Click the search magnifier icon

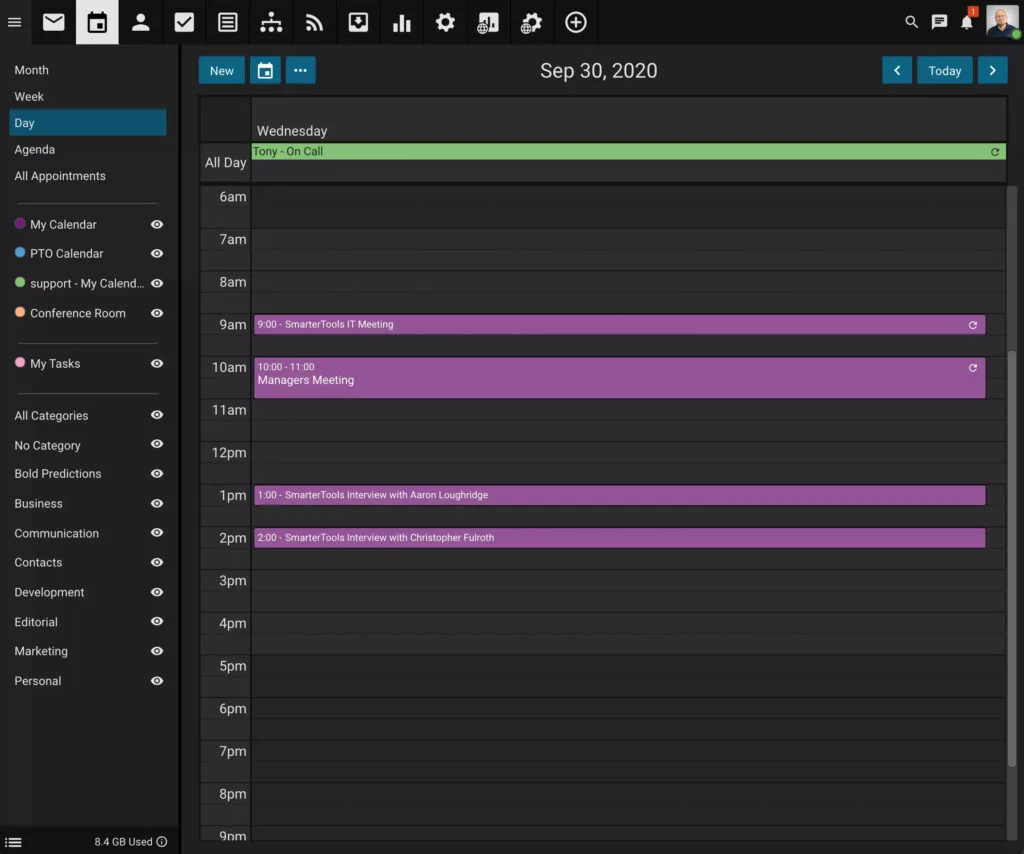coord(911,22)
